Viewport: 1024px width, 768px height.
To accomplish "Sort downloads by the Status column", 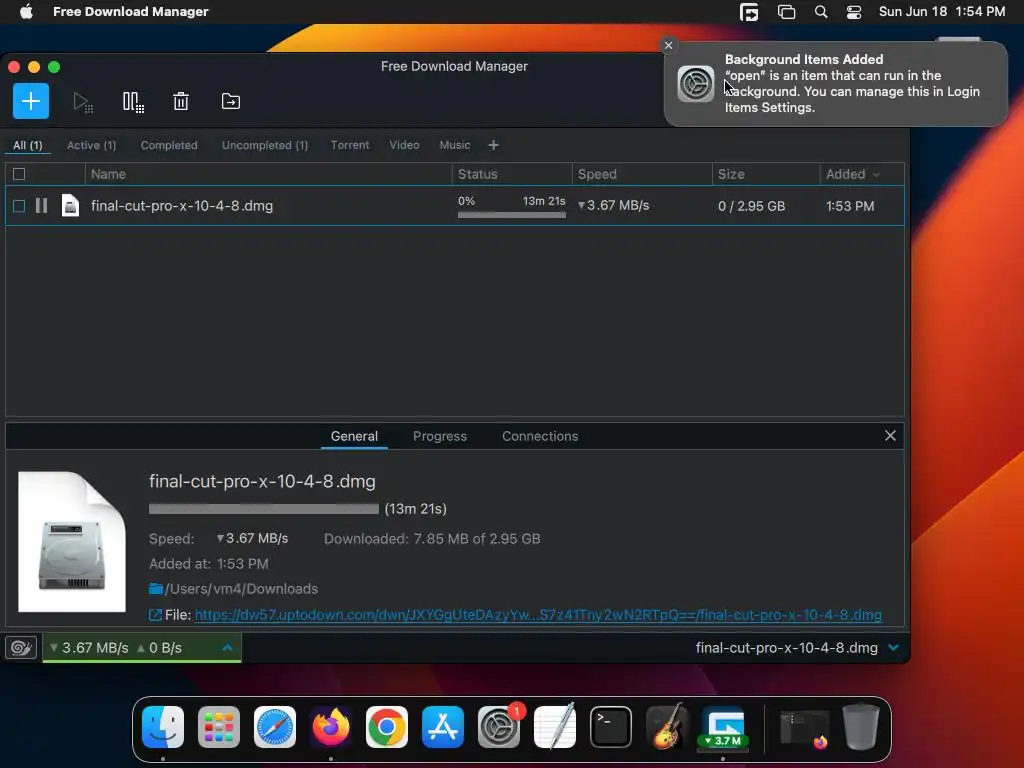I will point(512,174).
